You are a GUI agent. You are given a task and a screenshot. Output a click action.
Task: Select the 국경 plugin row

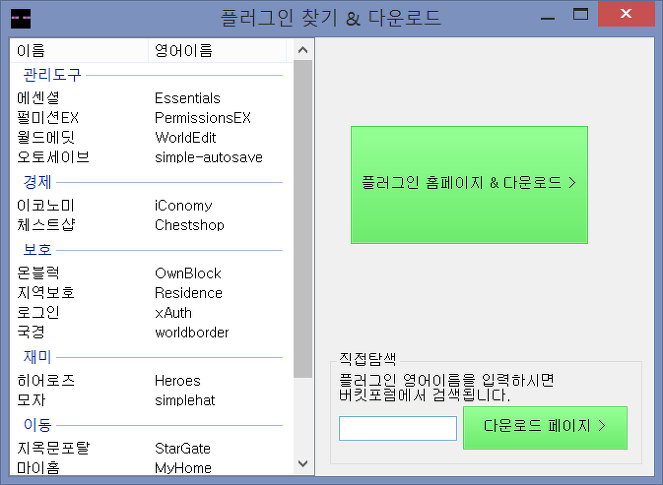coord(151,332)
